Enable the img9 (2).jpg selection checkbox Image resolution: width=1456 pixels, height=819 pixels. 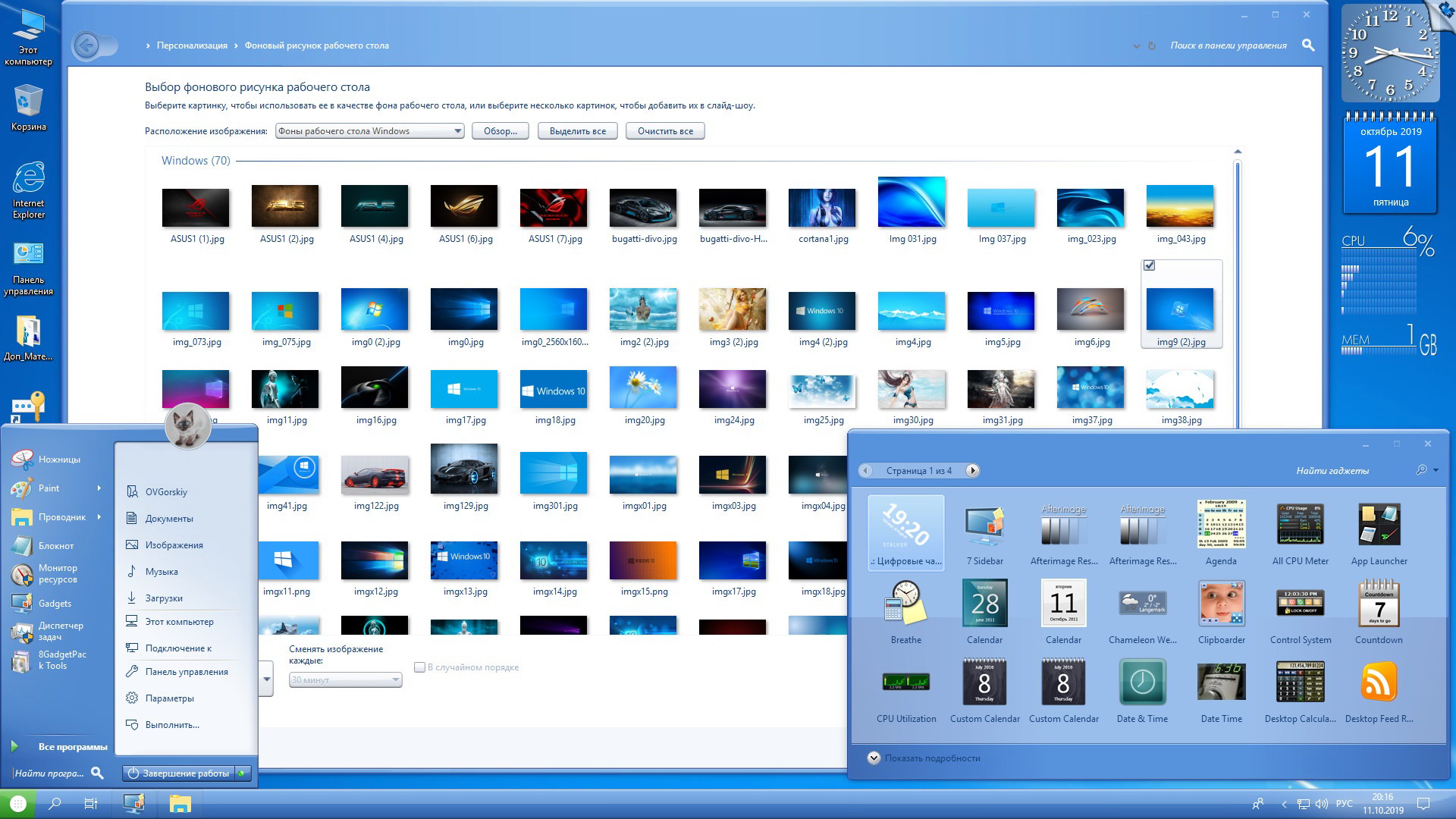pyautogui.click(x=1149, y=265)
